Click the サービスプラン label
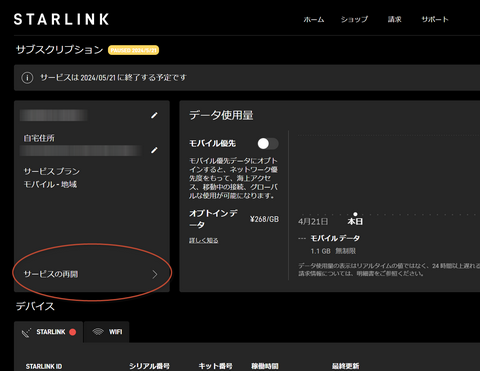Screen dimensions: 480x371 [x=52, y=172]
